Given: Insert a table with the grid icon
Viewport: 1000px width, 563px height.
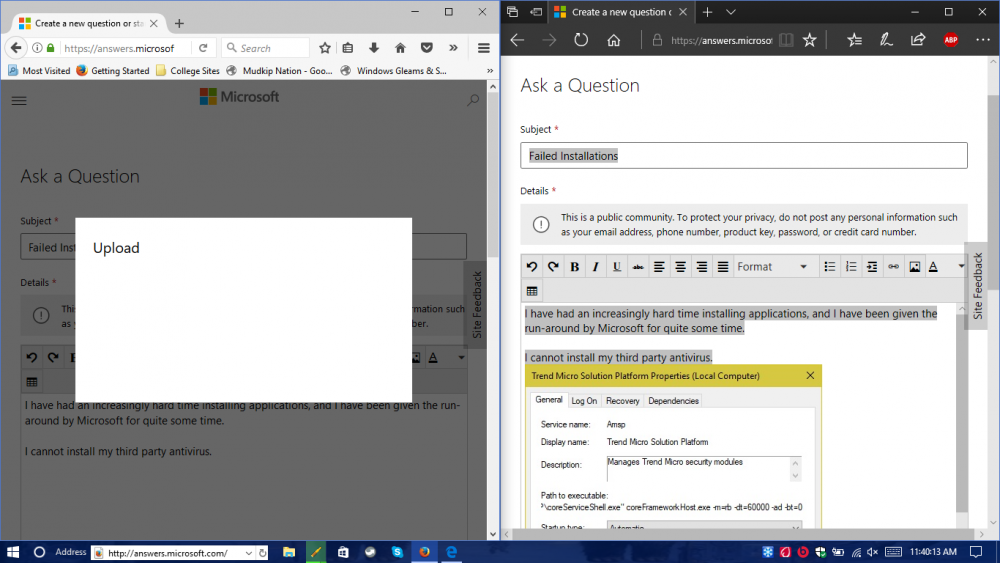Looking at the screenshot, I should tap(532, 291).
